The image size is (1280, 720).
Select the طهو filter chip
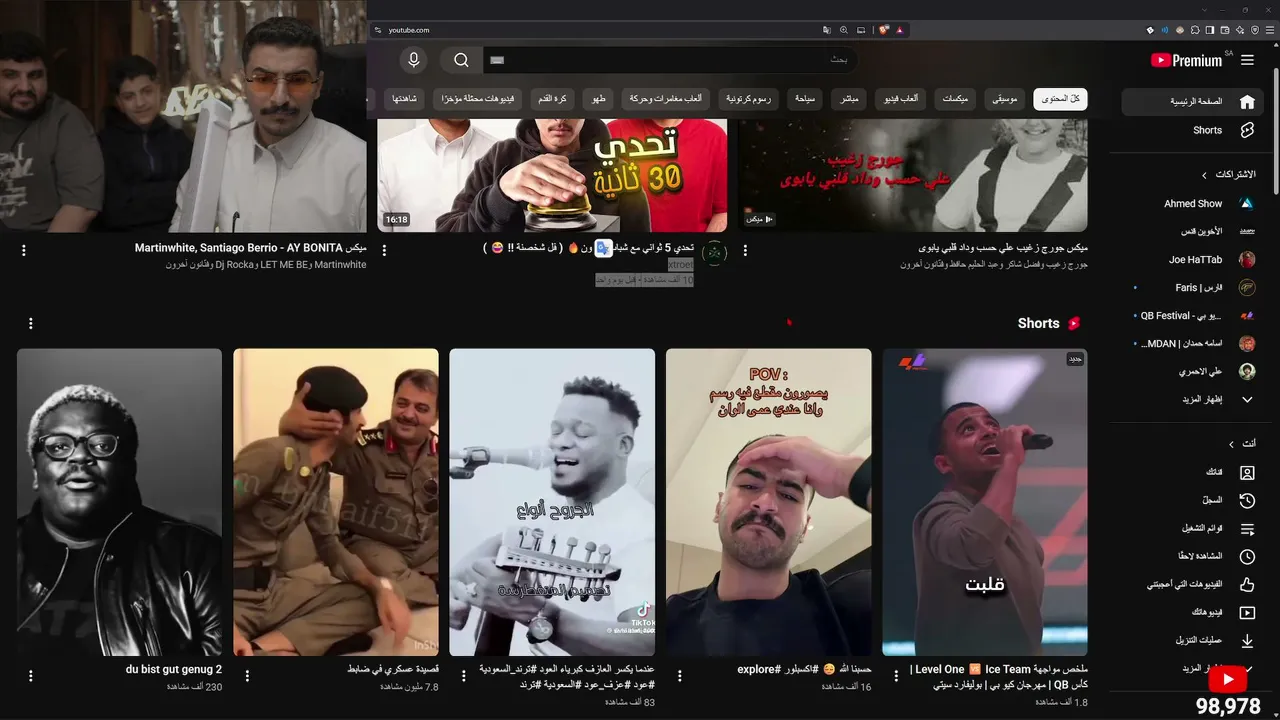pos(599,99)
